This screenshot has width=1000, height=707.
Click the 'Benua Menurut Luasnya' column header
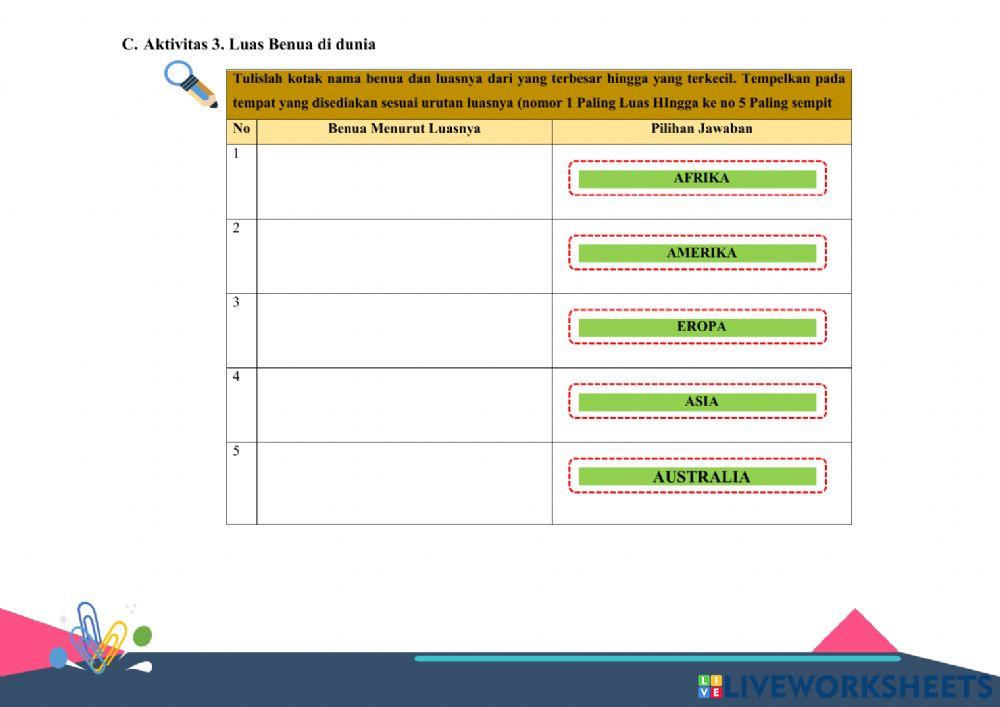(x=404, y=129)
